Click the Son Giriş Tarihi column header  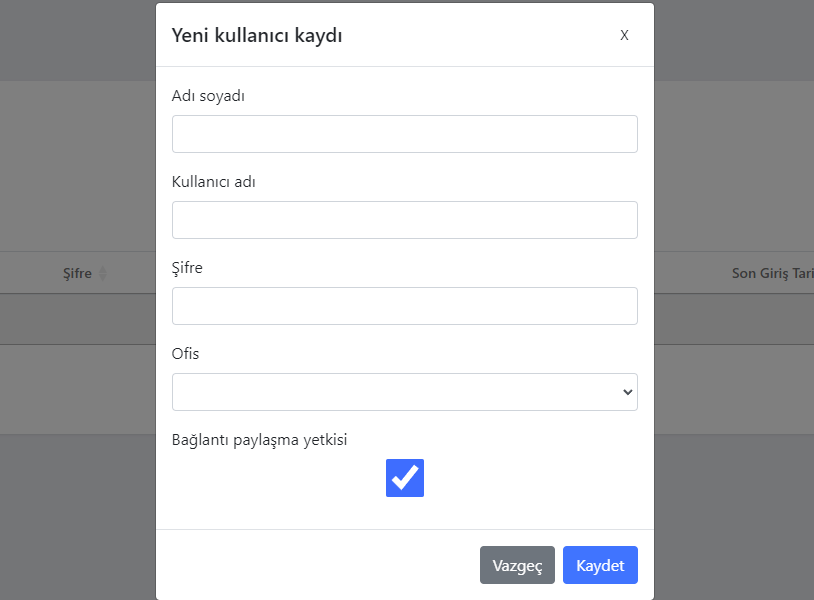click(x=772, y=274)
